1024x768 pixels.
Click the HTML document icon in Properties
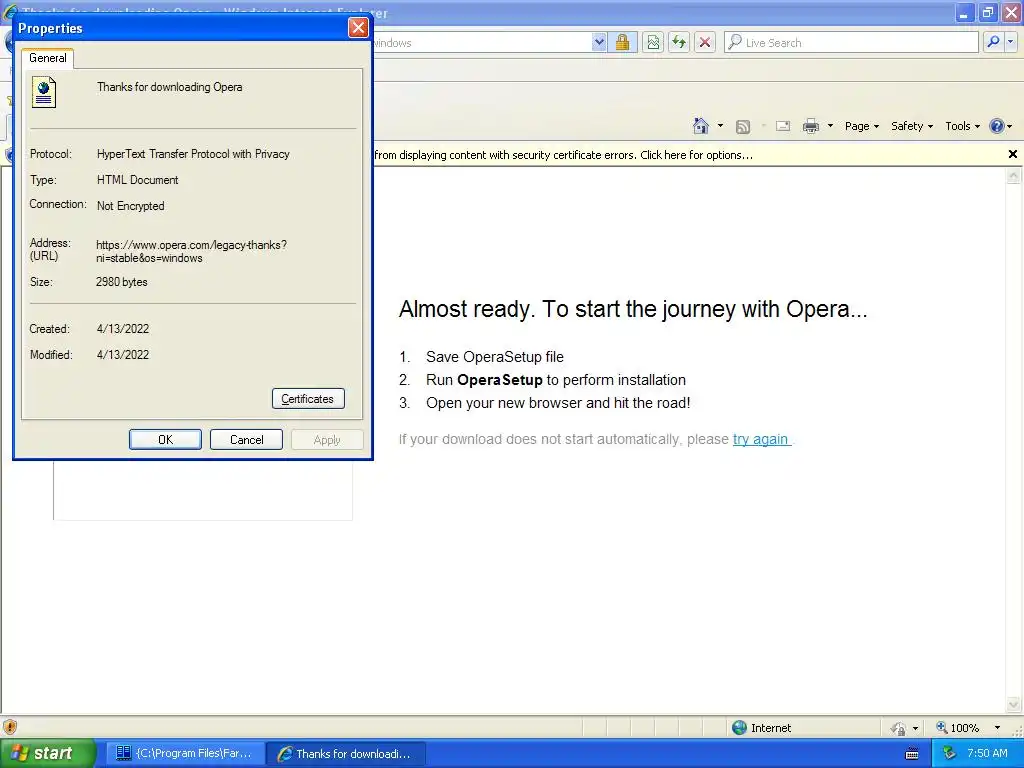point(44,92)
